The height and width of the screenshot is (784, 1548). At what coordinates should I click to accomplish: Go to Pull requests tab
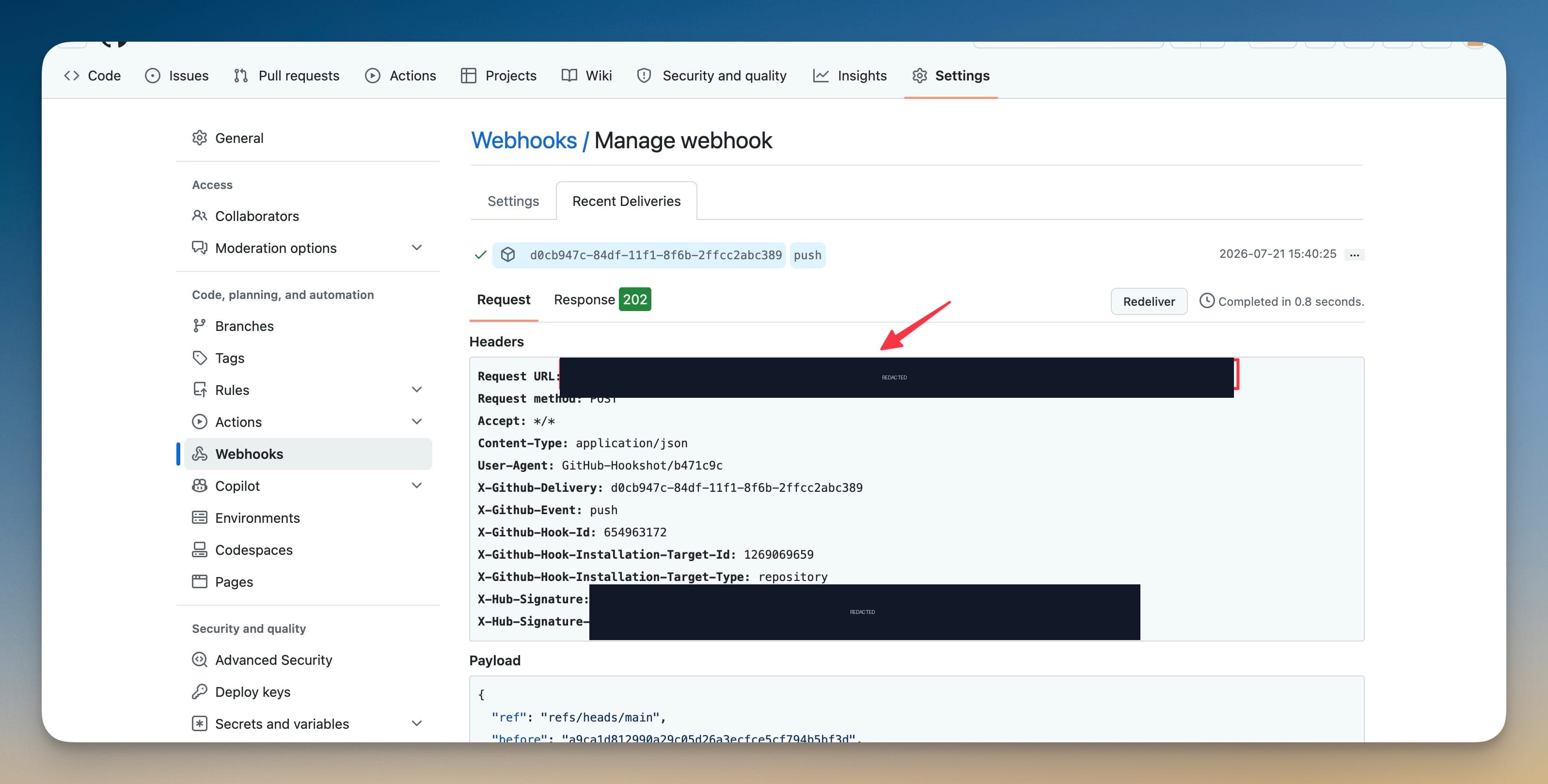point(286,76)
